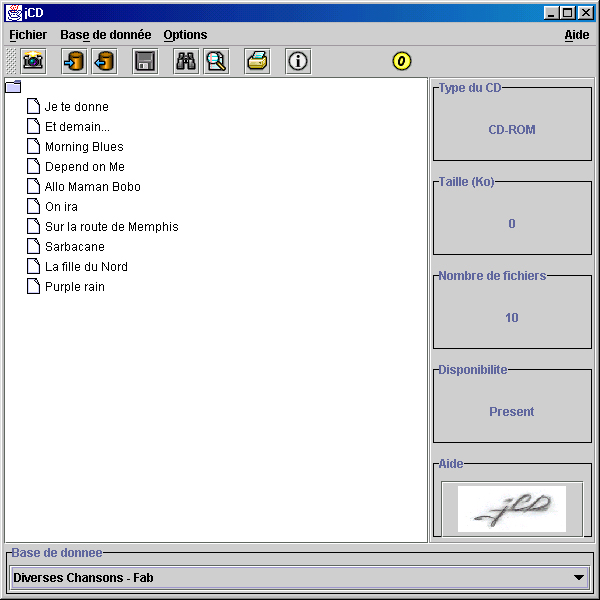The image size is (600, 600).
Task: Select the 'Je te donne' file
Action: pos(76,107)
